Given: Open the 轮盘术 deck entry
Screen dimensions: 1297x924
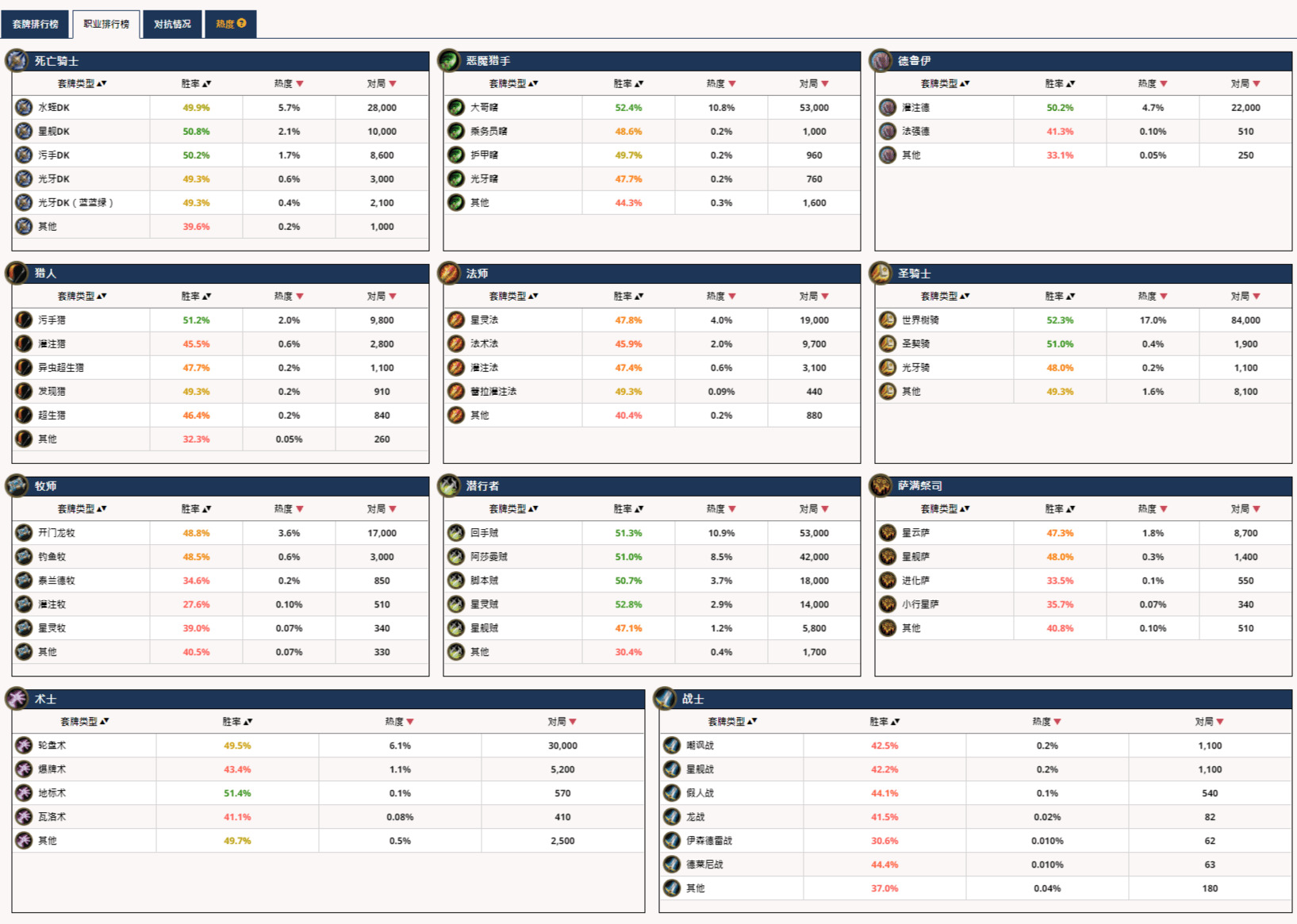Looking at the screenshot, I should click(52, 746).
